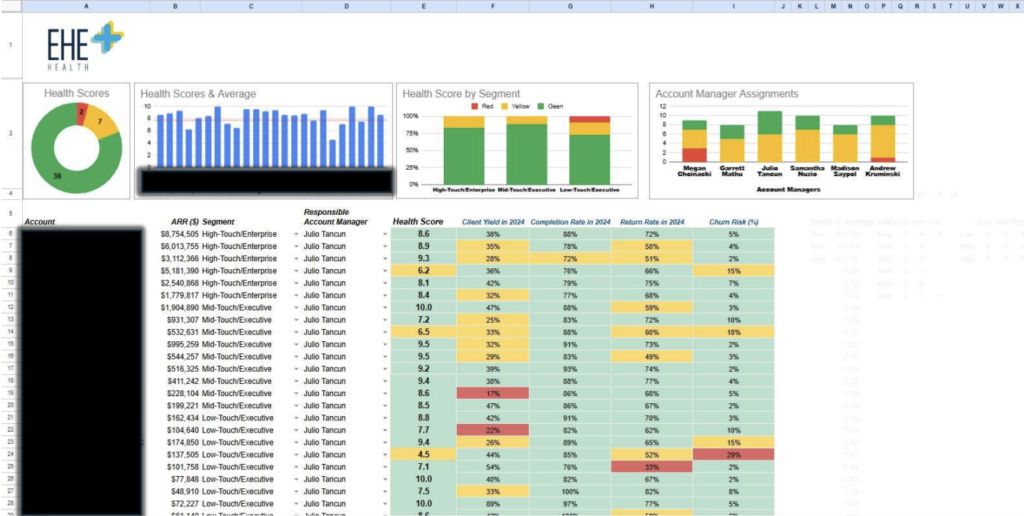Select the red 29% churn risk cell

coord(733,454)
